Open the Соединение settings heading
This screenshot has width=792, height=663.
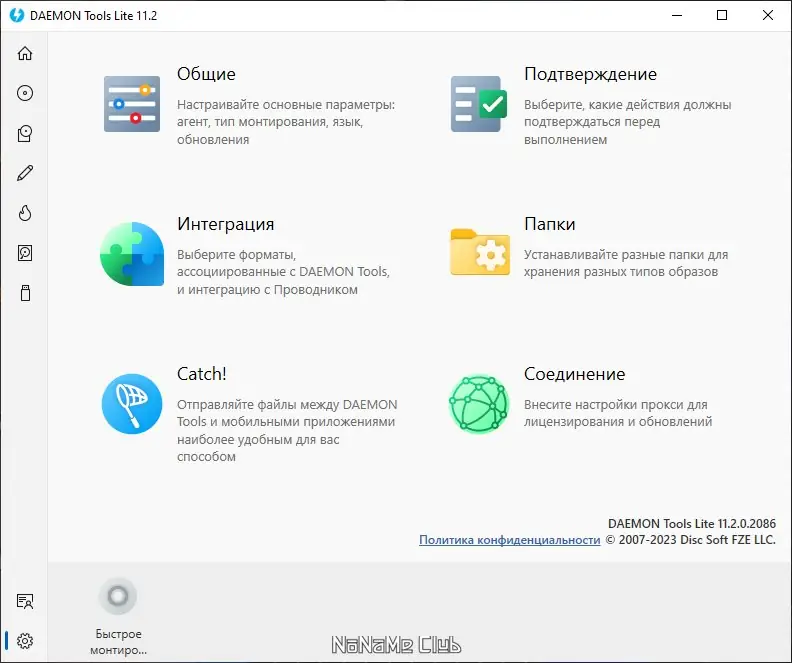pyautogui.click(x=574, y=374)
